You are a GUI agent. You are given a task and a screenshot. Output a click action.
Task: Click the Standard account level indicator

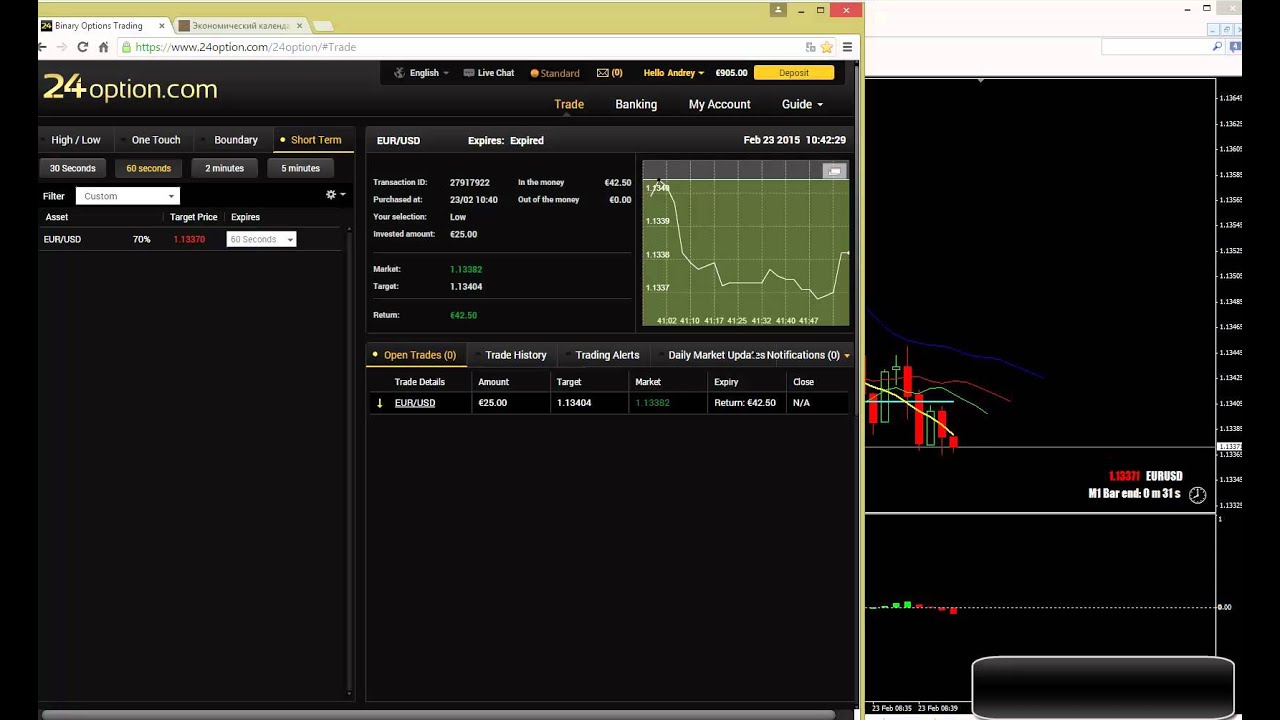555,73
